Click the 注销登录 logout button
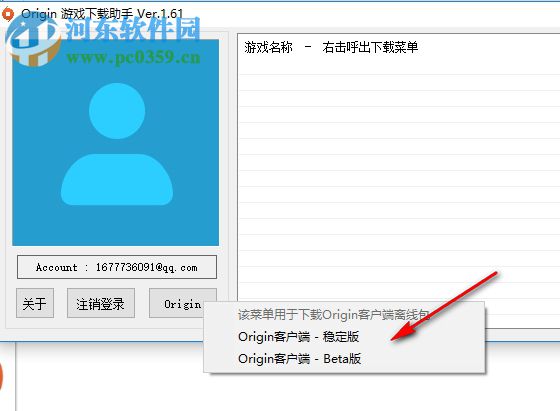The width and height of the screenshot is (560, 411). 101,303
